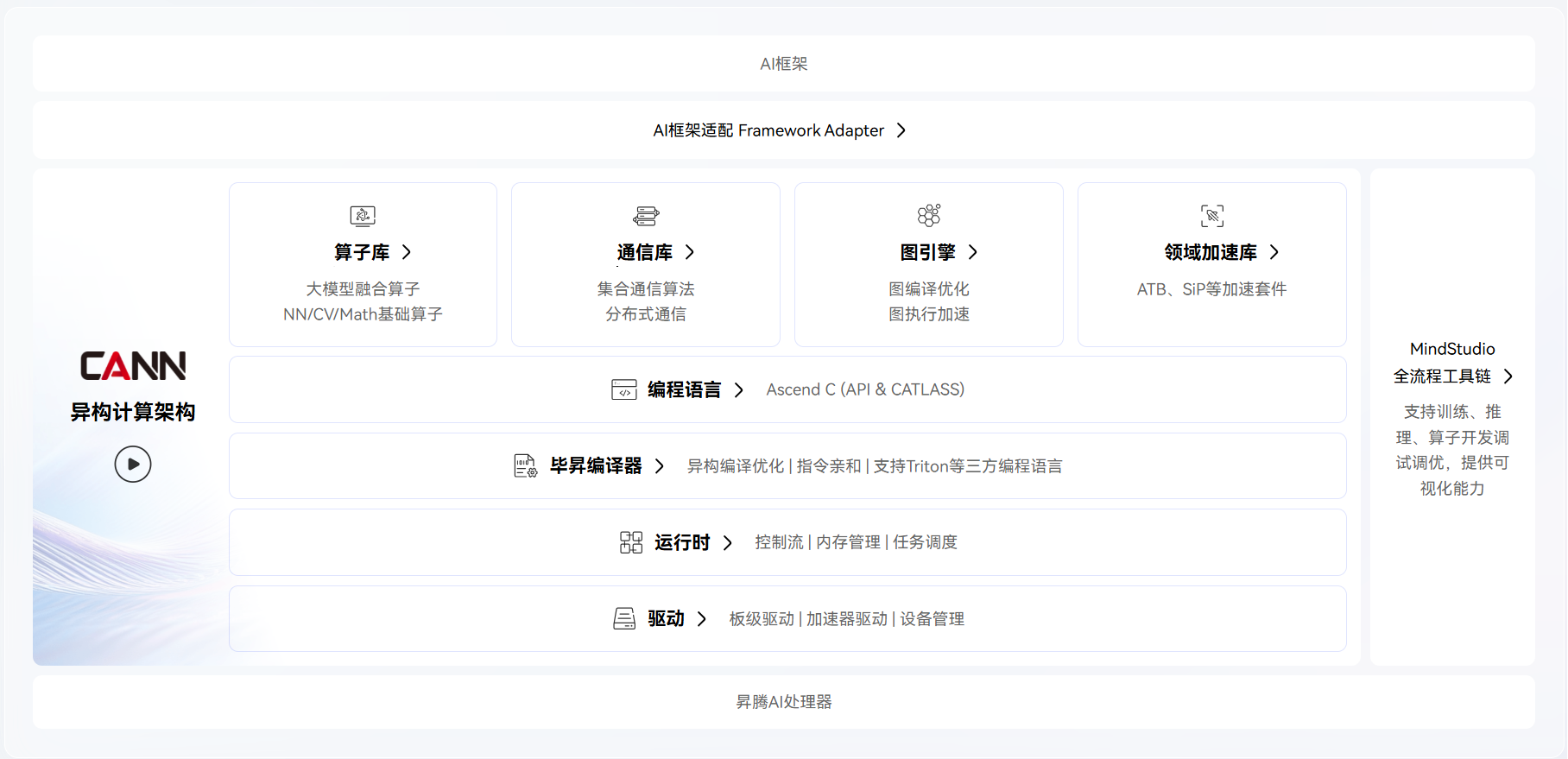Expand the 运行时 chevron
This screenshot has height=759, width=1568.
coord(728,543)
